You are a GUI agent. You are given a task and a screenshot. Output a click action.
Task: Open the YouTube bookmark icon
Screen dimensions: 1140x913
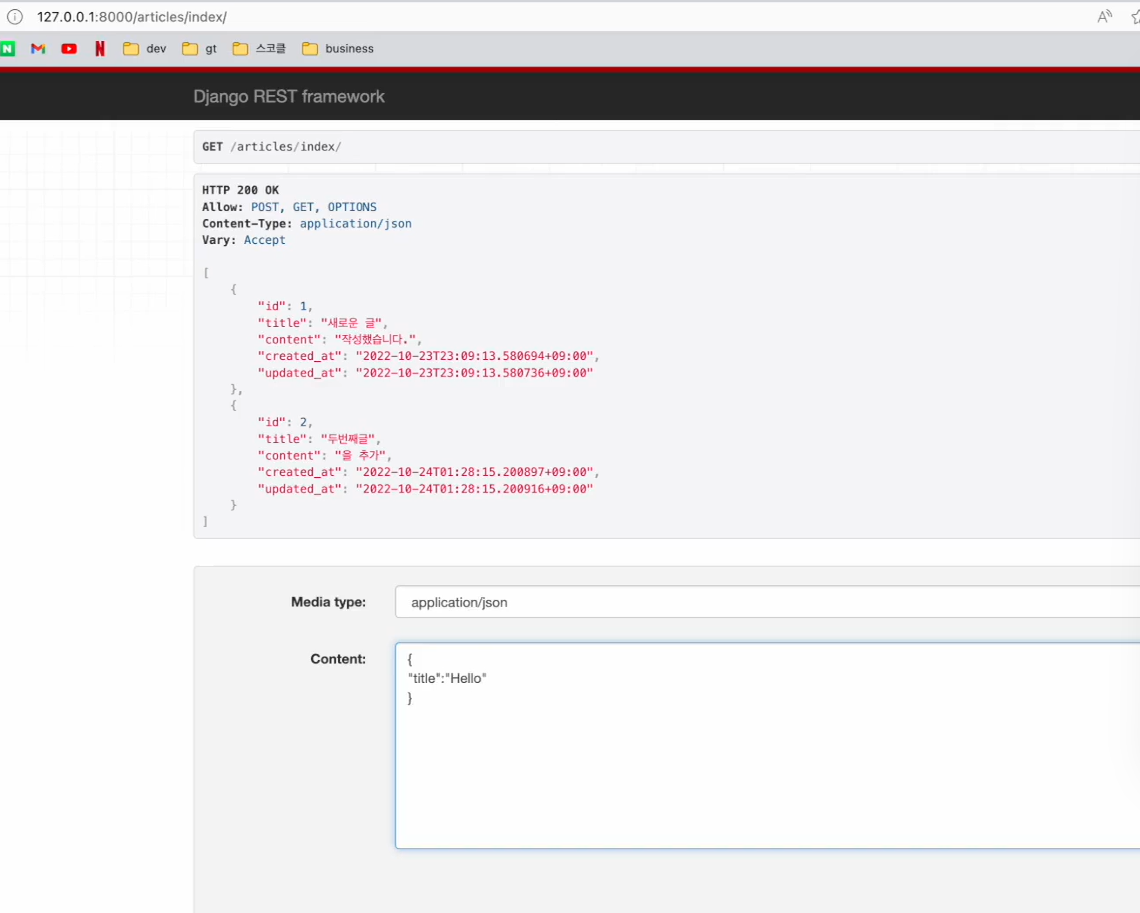tap(69, 49)
